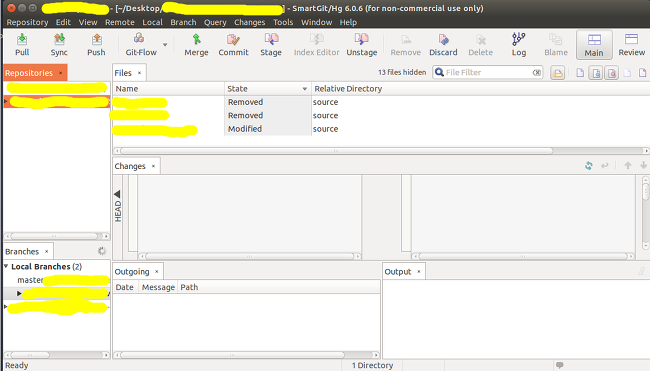Viewport: 650px width, 371px height.
Task: Expand the Git-Flow dropdown arrow
Action: [x=165, y=44]
